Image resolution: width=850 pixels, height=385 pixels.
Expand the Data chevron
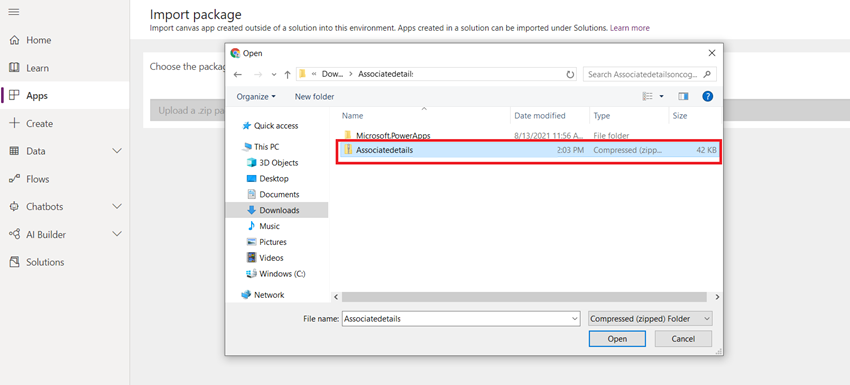[x=117, y=151]
